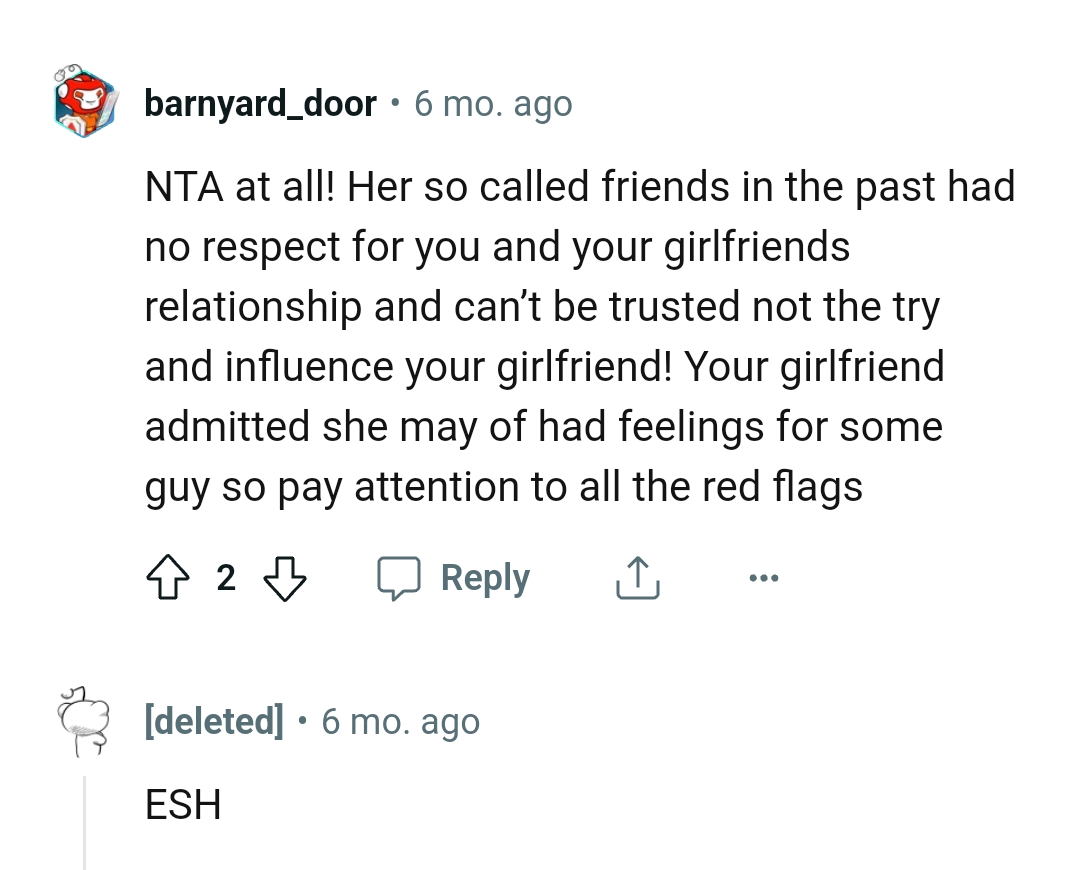Viewport: 1080px width, 870px height.
Task: Toggle the downvote on the NTA comment
Action: [286, 577]
